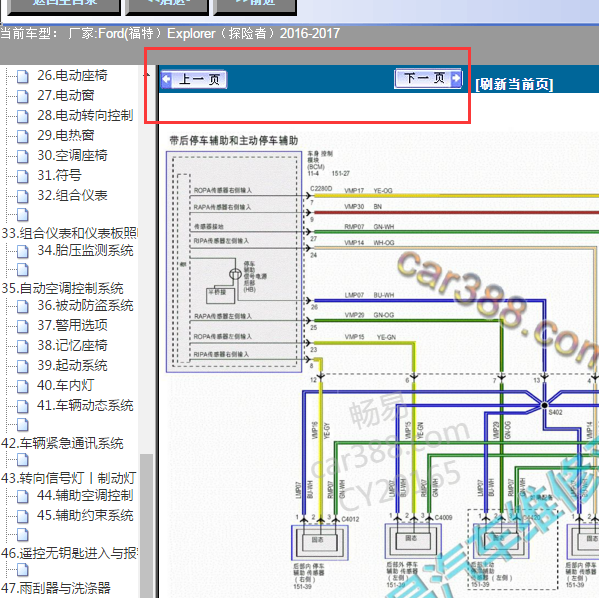Image resolution: width=599 pixels, height=598 pixels.
Task: Go to next page with 下一页
Action: [x=428, y=78]
